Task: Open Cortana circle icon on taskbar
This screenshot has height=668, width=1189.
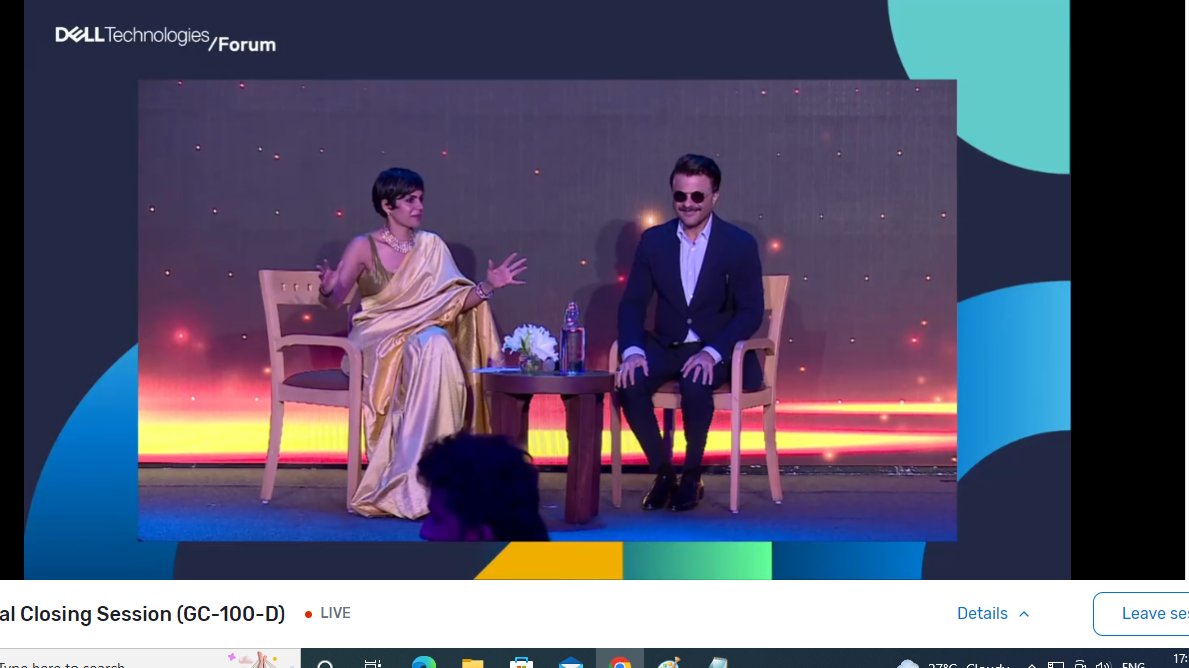Action: pos(325,663)
